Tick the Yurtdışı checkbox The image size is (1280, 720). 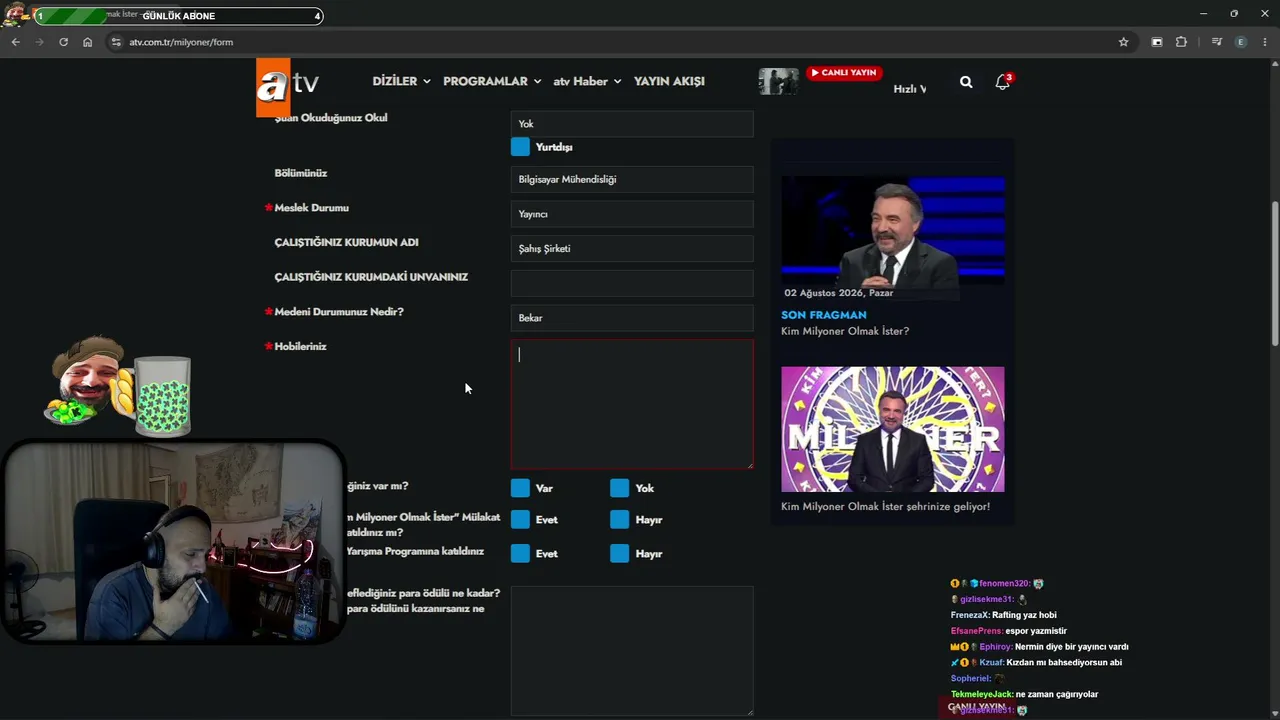520,147
